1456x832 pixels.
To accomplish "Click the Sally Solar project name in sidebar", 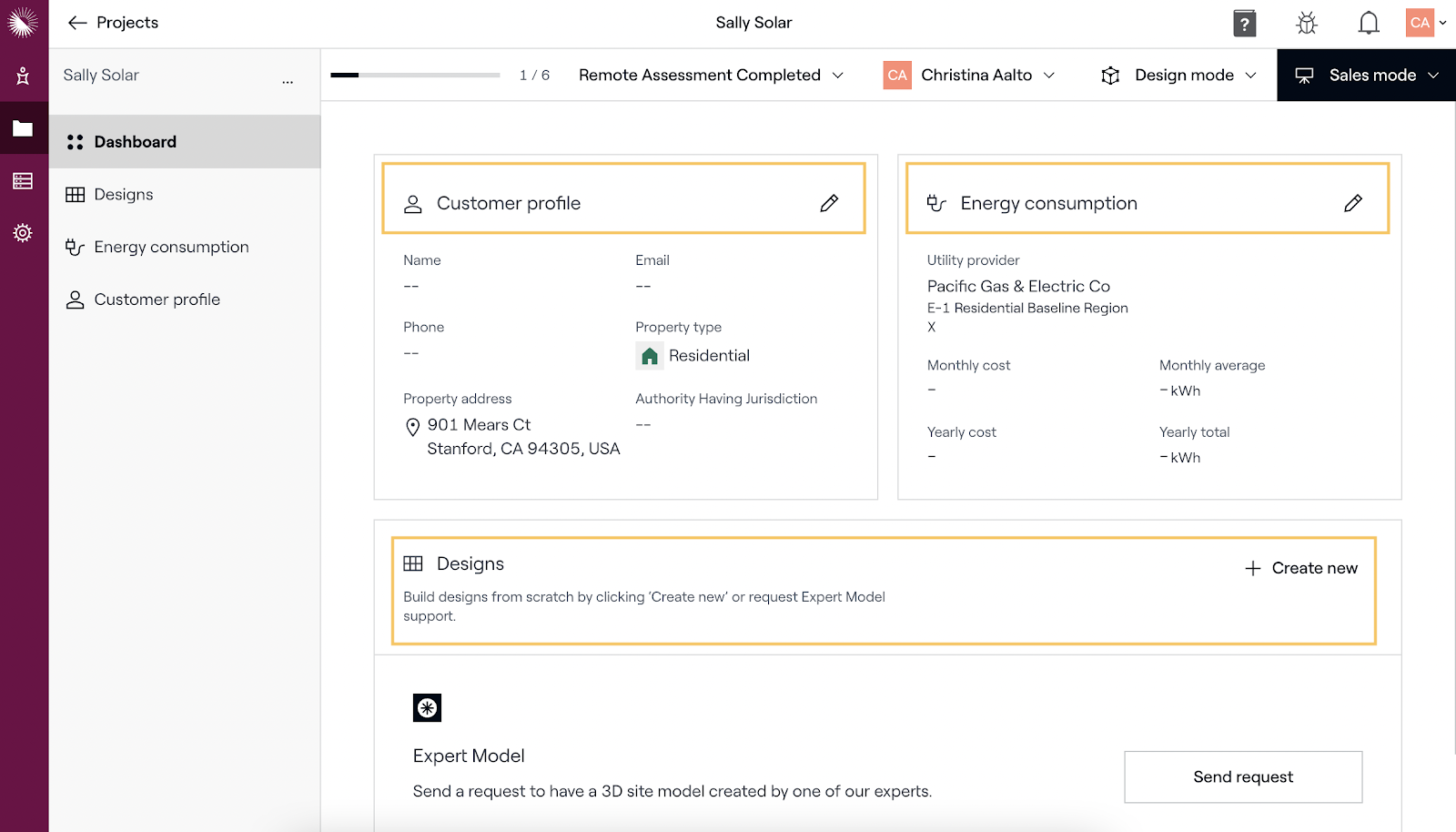I will [101, 75].
